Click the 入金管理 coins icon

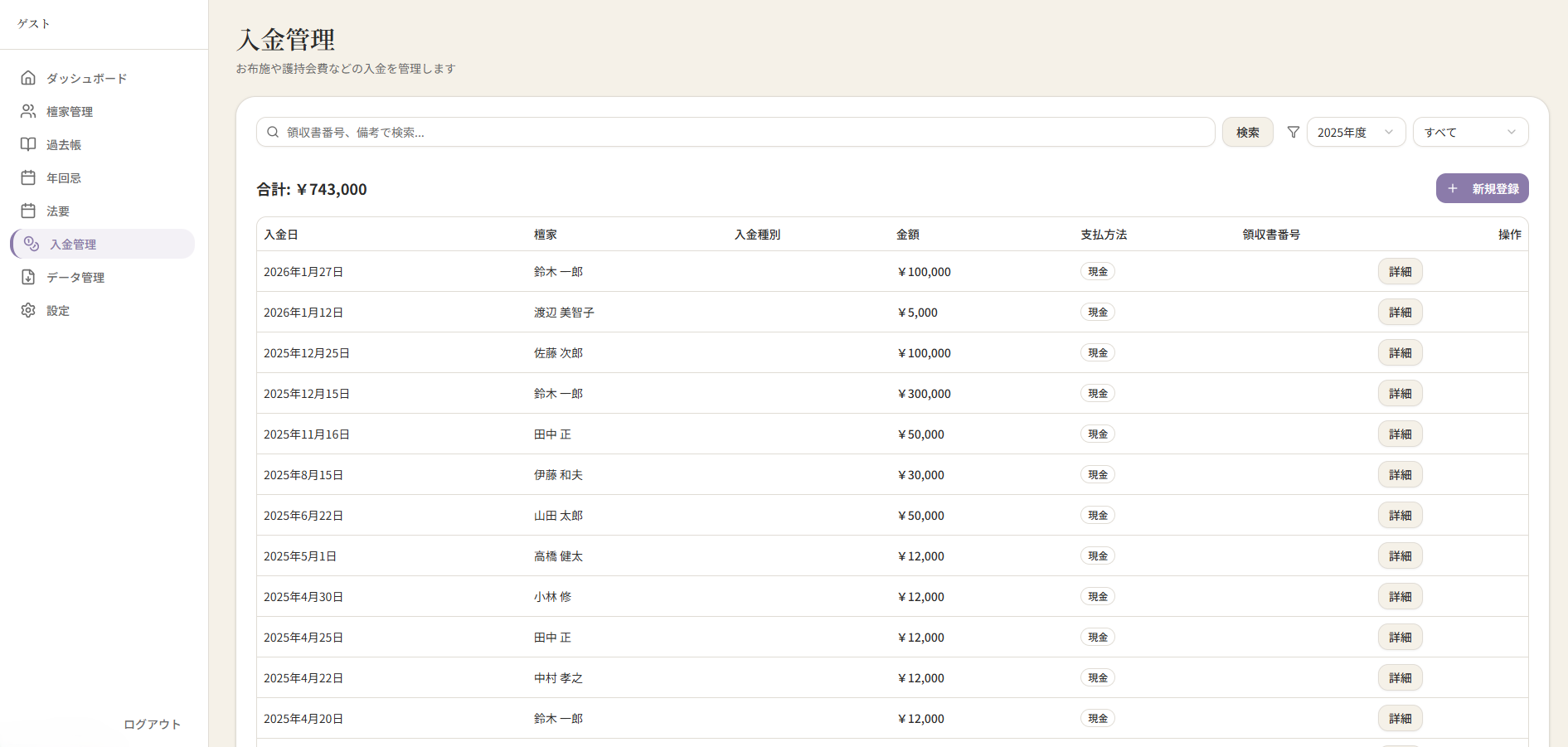pos(32,244)
